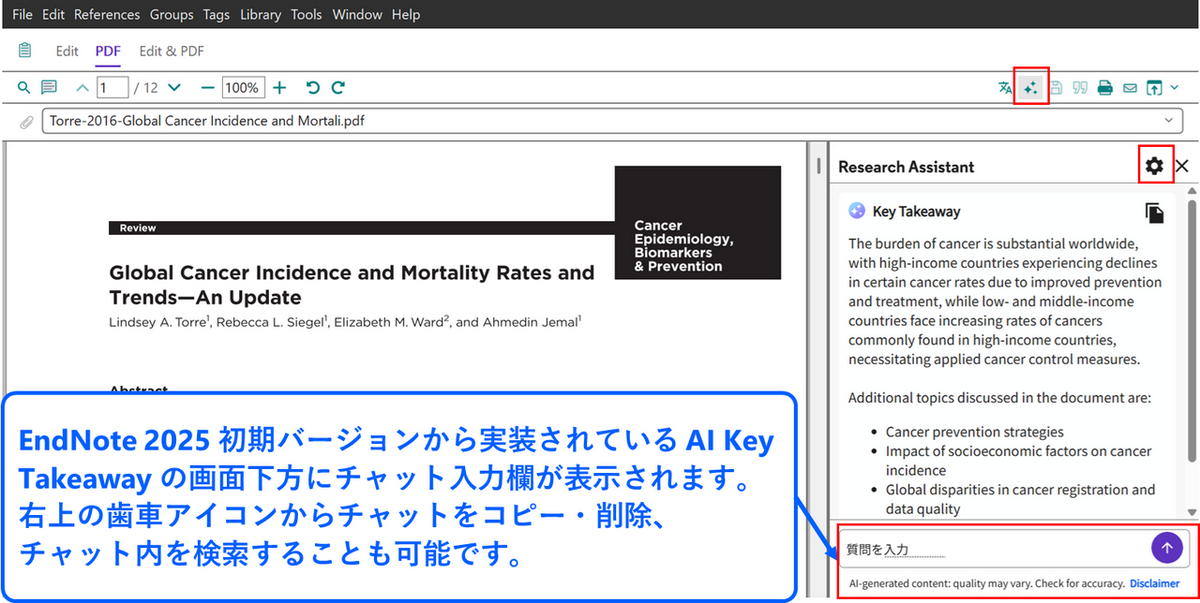Open the sticky note comment tool

pos(48,88)
